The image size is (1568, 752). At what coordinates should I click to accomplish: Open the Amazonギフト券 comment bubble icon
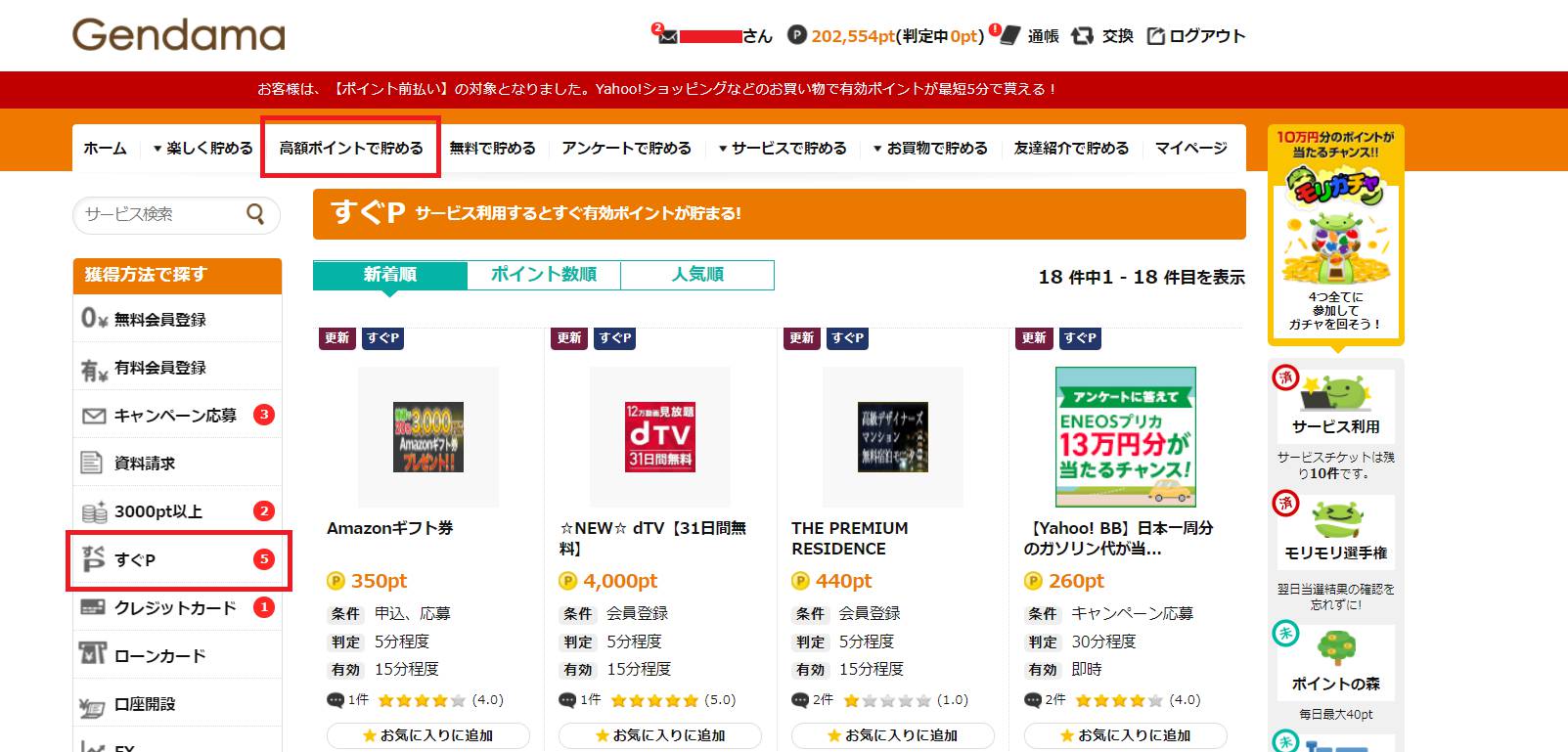(x=336, y=700)
